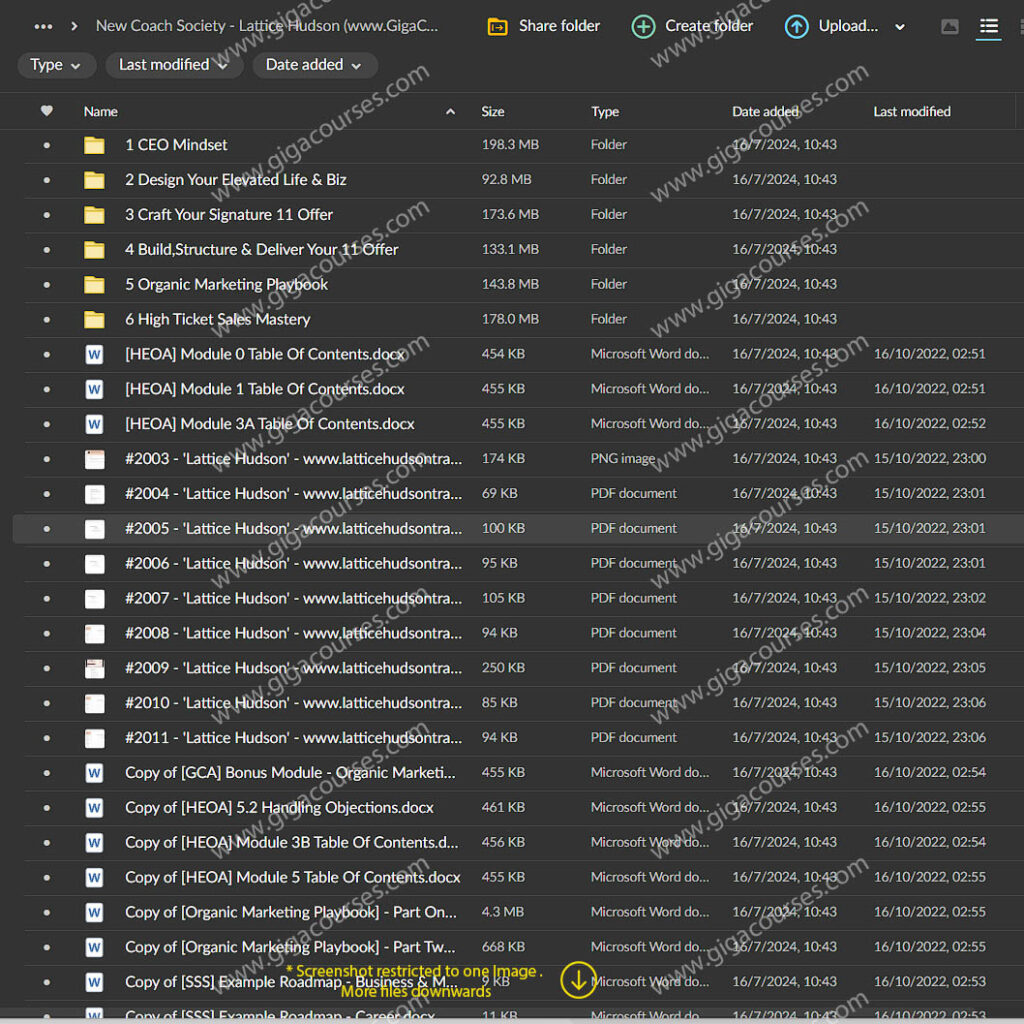Toggle favorite dot for 6 High Ticket Sales Mastery
The height and width of the screenshot is (1024, 1024).
[46, 320]
